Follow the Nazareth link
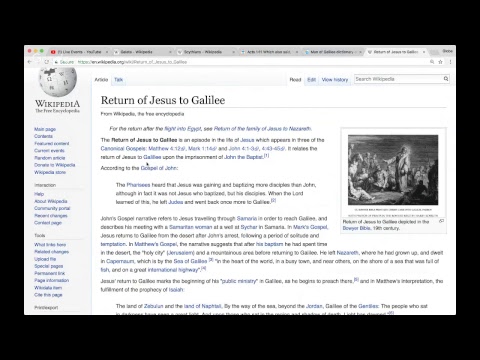The image size is (480, 360). tap(348, 253)
